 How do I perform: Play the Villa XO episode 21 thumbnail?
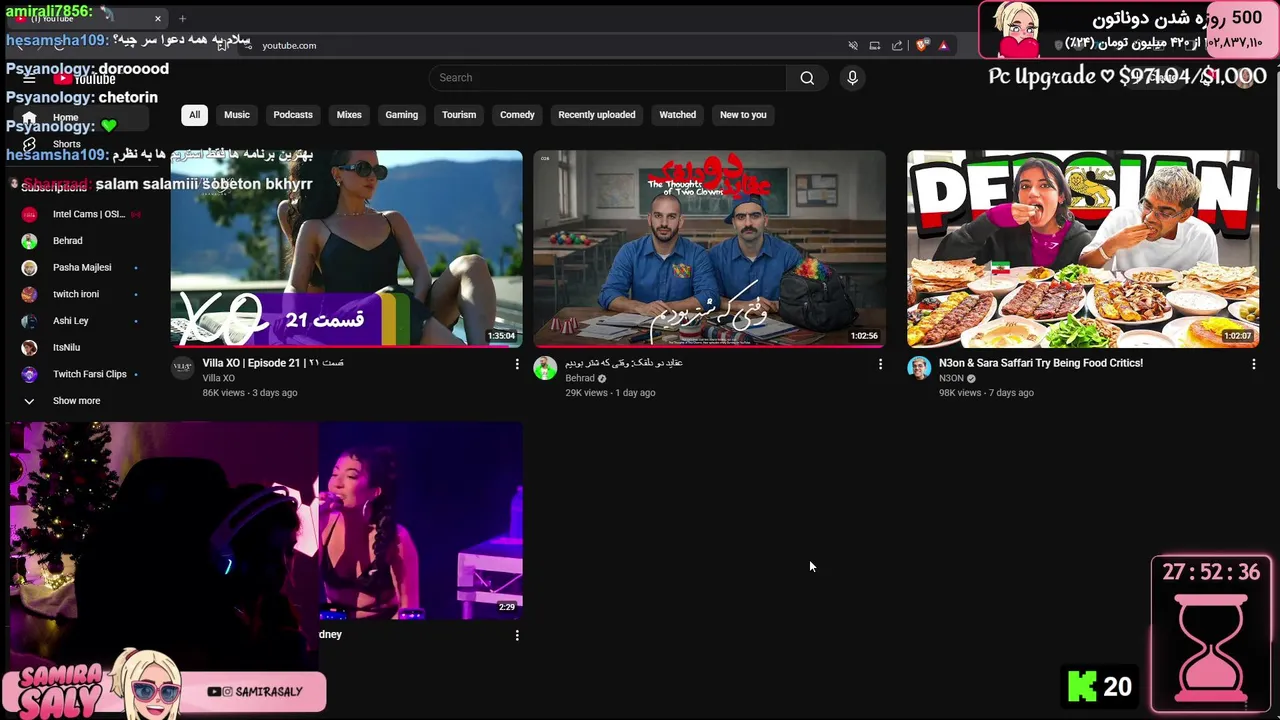point(346,248)
